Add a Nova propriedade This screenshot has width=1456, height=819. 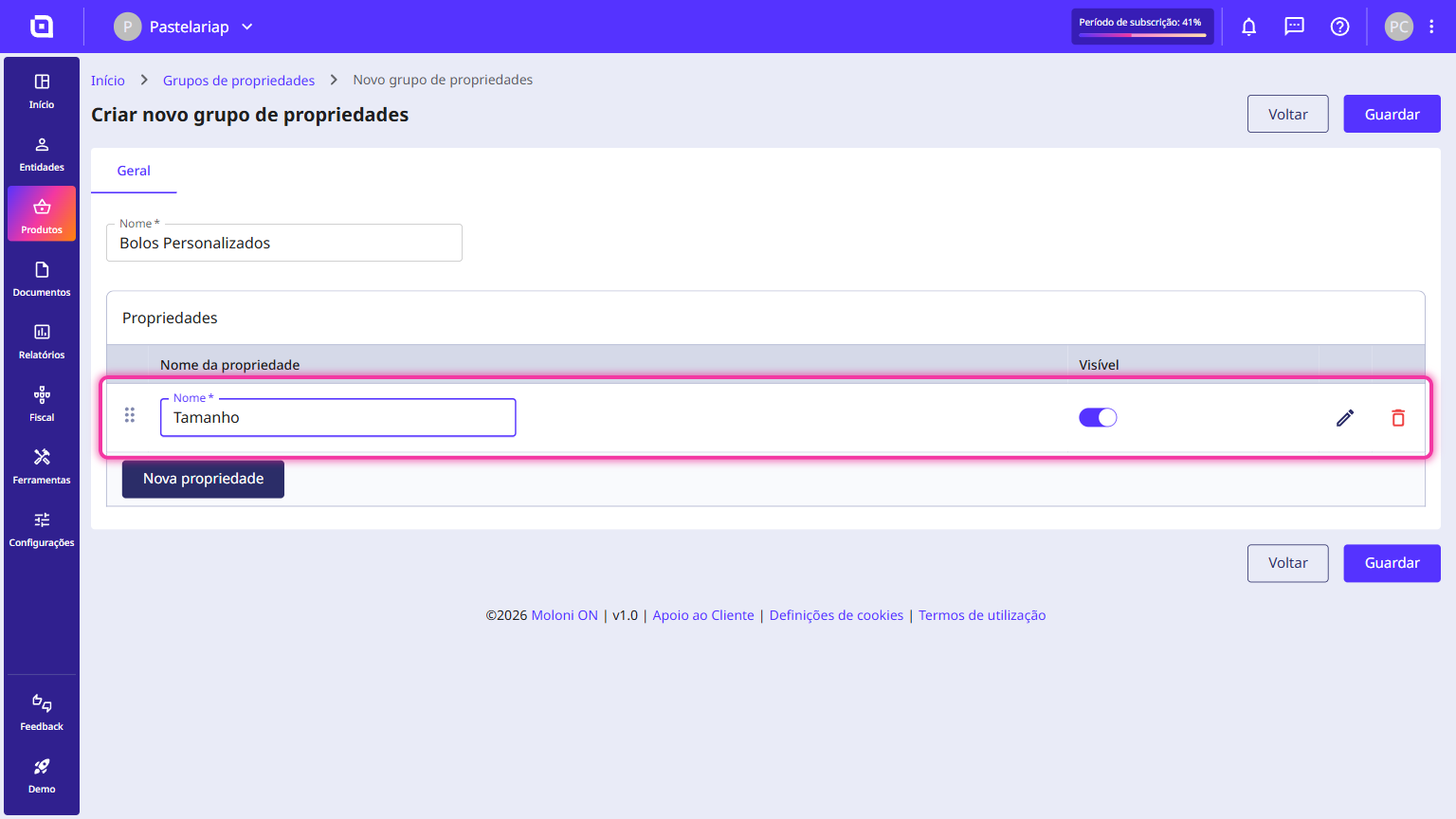(x=203, y=479)
